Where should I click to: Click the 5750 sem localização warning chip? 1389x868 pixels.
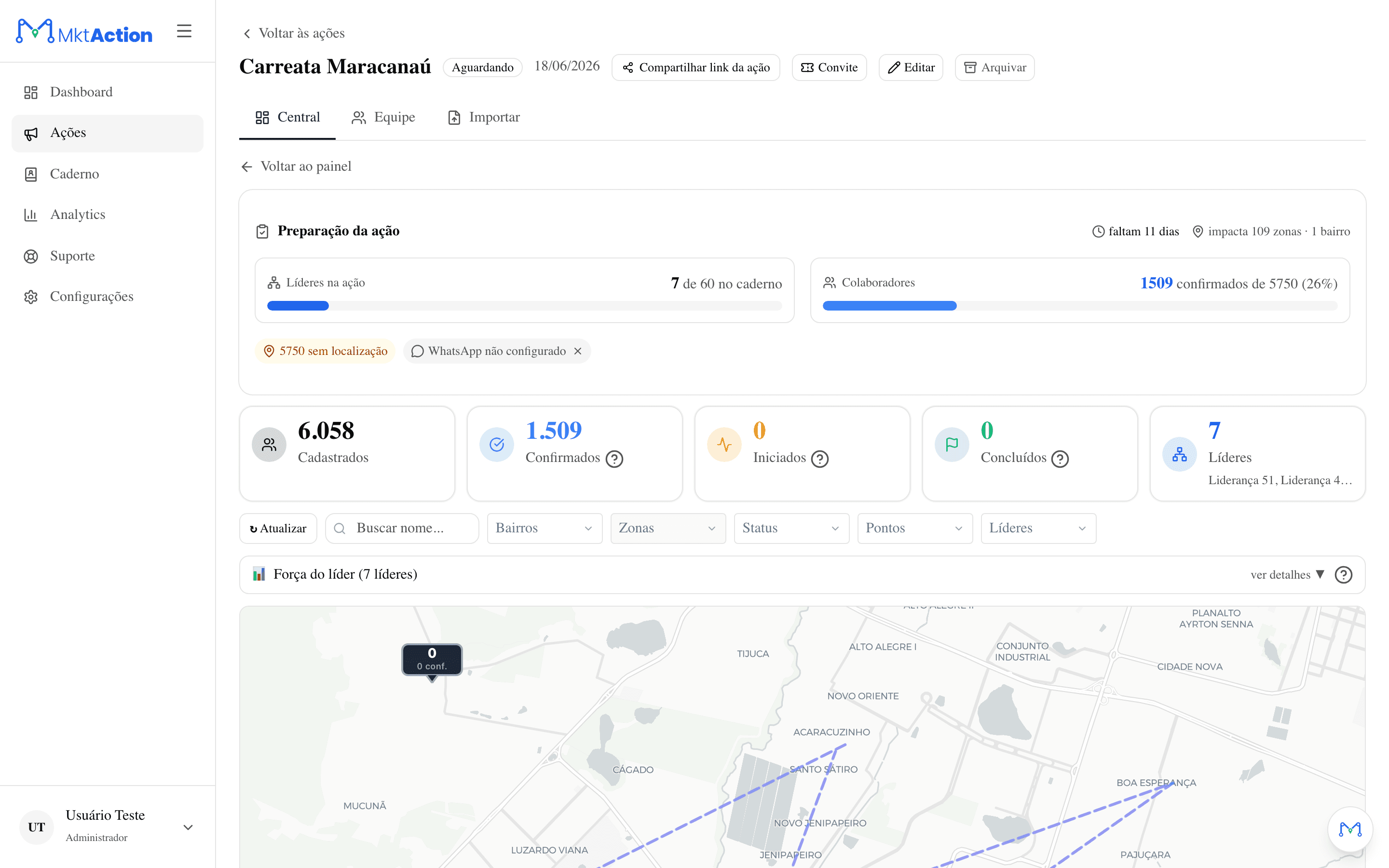click(x=326, y=352)
